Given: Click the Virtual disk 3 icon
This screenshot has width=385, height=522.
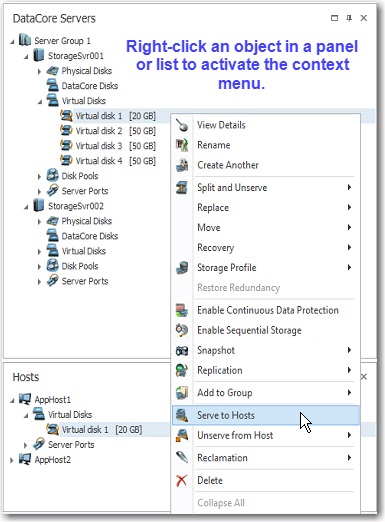Looking at the screenshot, I should tap(66, 146).
